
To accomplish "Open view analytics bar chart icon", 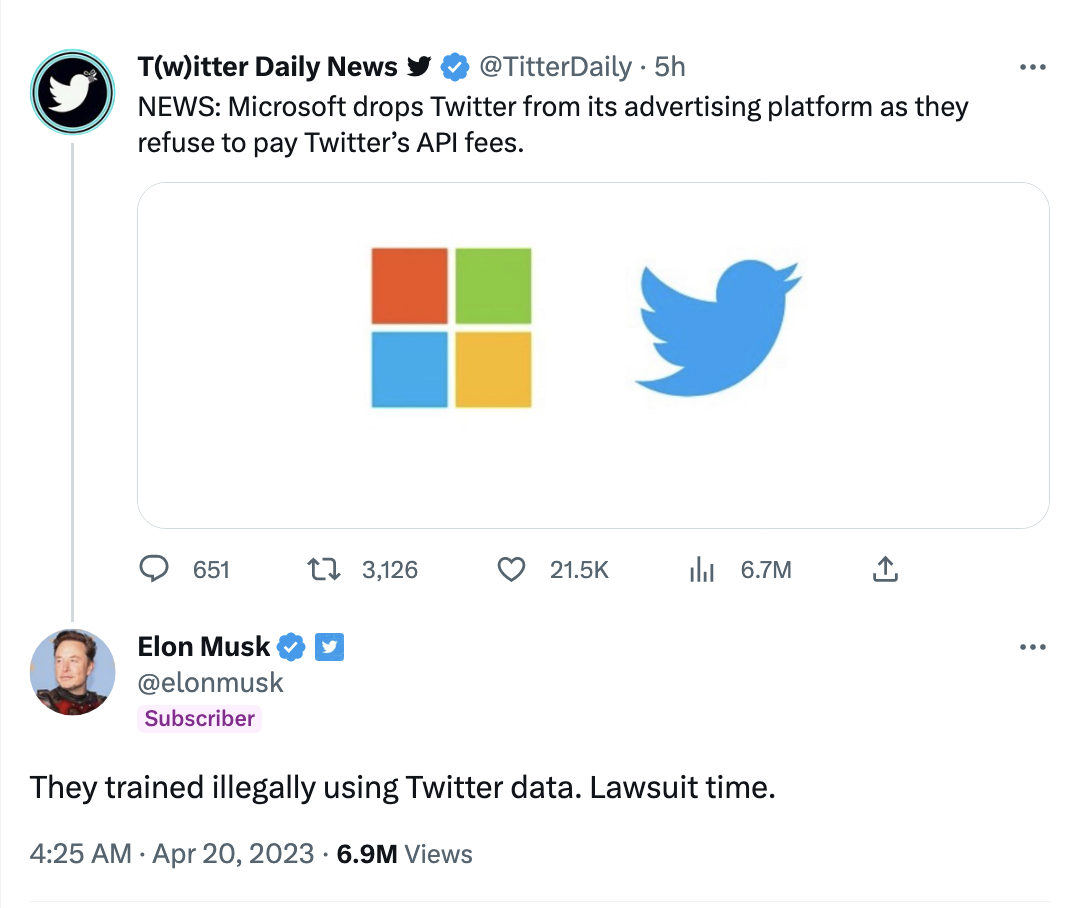I will pos(702,570).
